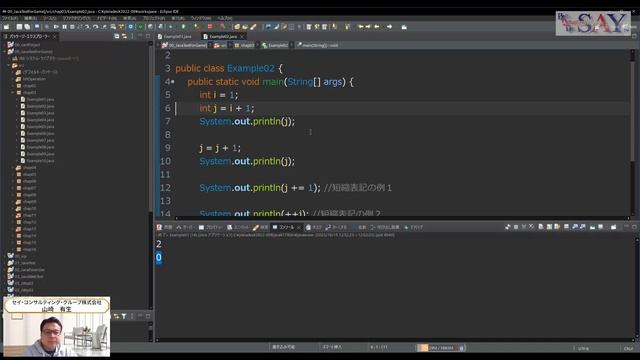The width and height of the screenshot is (640, 360).
Task: Click the filter funnel icon in lower-left panel
Action: 124,316
